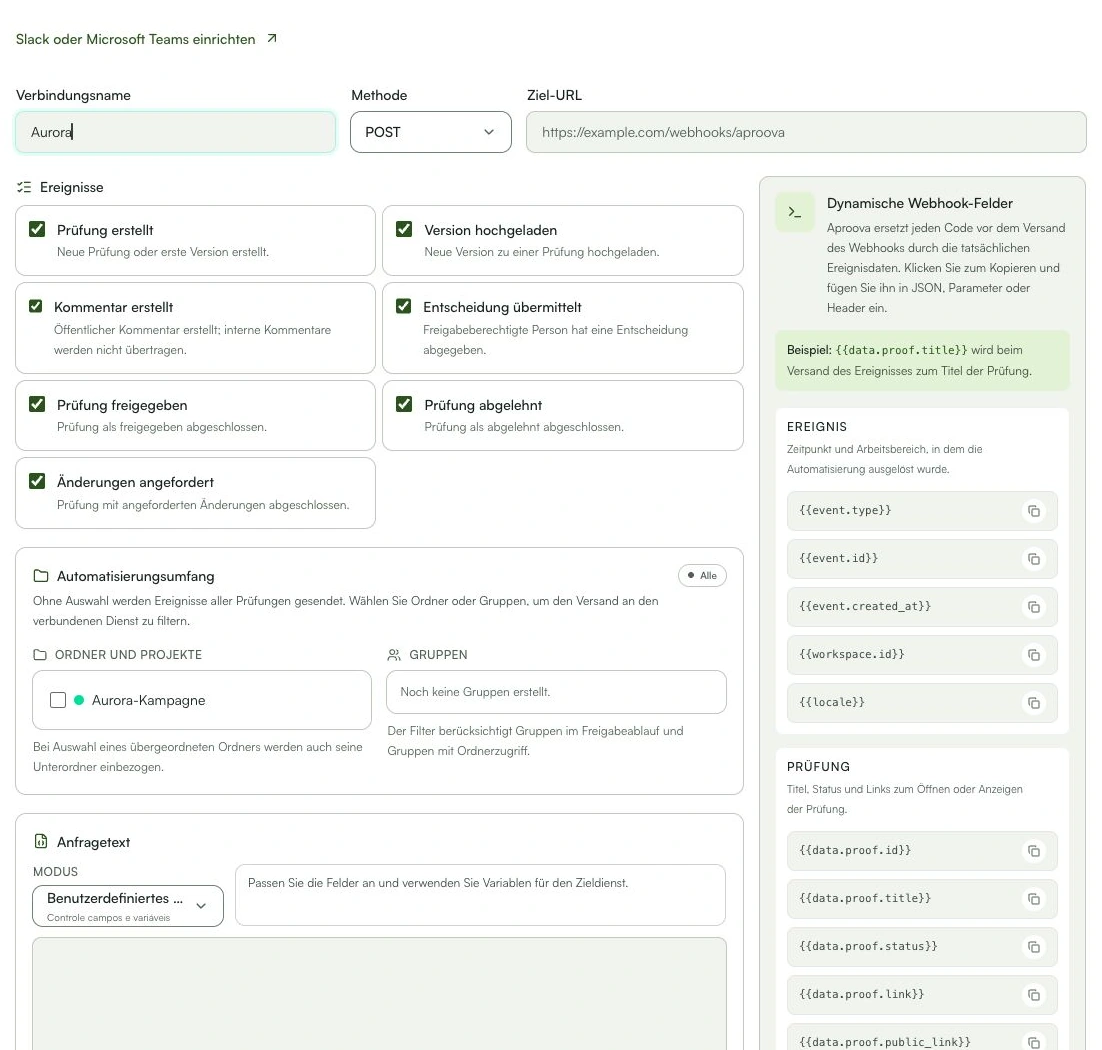Image resolution: width=1102 pixels, height=1050 pixels.
Task: Toggle the Kommentar erstellt checkbox
Action: pos(35,306)
